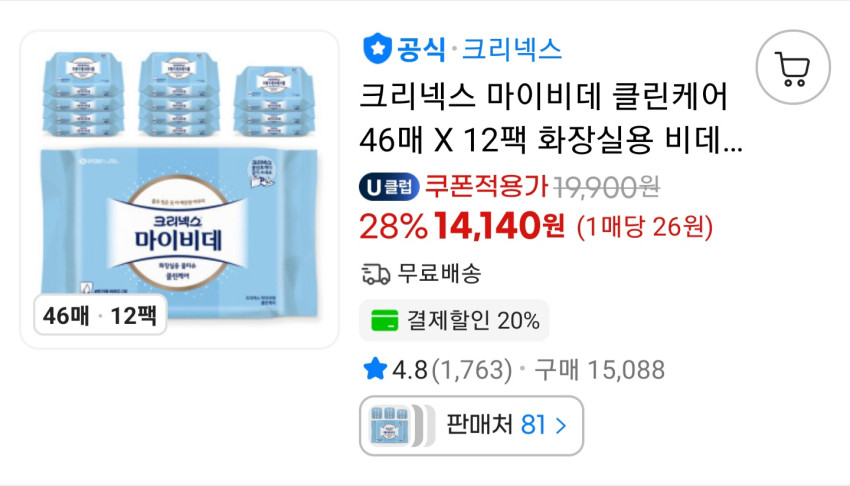Screen dimensions: 850x486
Task: Click the free shipping truck icon
Action: [376, 274]
